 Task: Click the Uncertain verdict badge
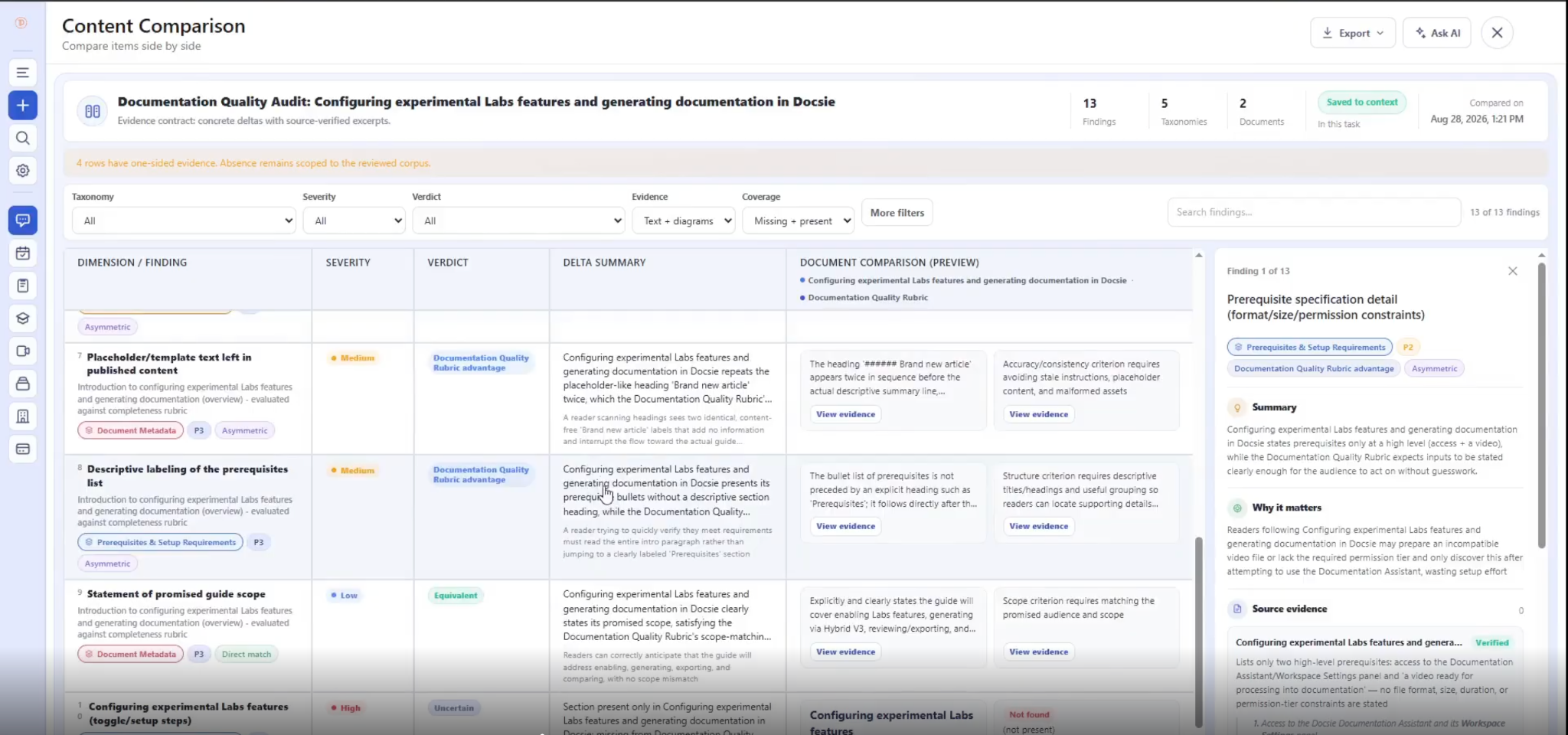pyautogui.click(x=454, y=708)
